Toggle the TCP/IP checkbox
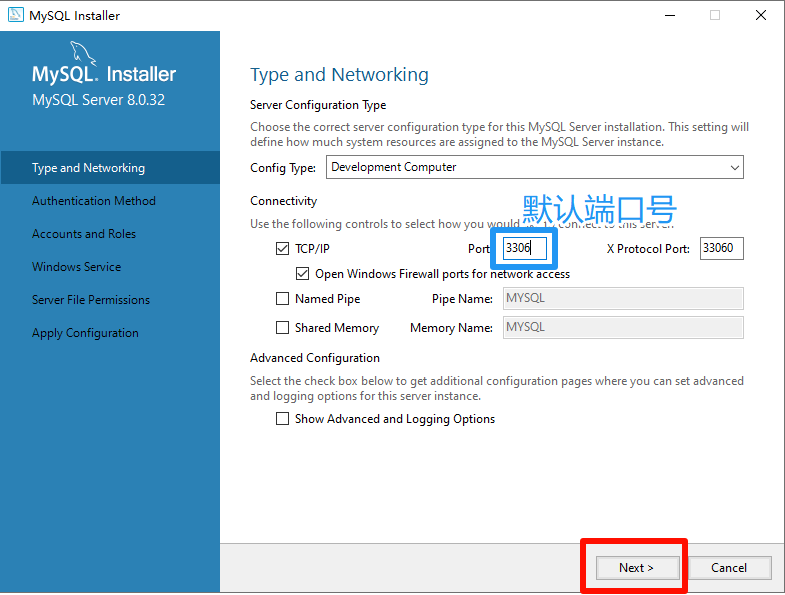785x595 pixels. [x=282, y=248]
